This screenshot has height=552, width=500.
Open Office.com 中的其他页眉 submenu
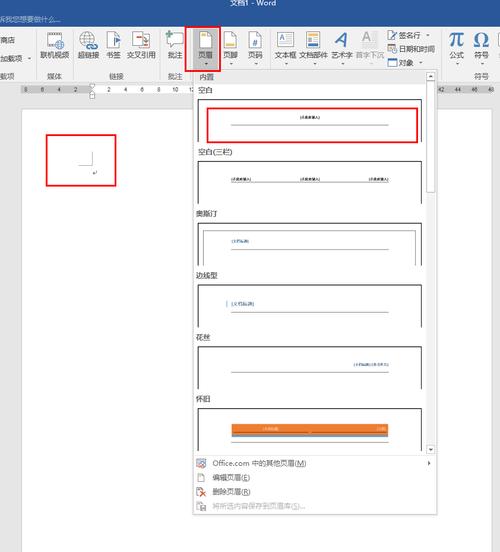(314, 463)
